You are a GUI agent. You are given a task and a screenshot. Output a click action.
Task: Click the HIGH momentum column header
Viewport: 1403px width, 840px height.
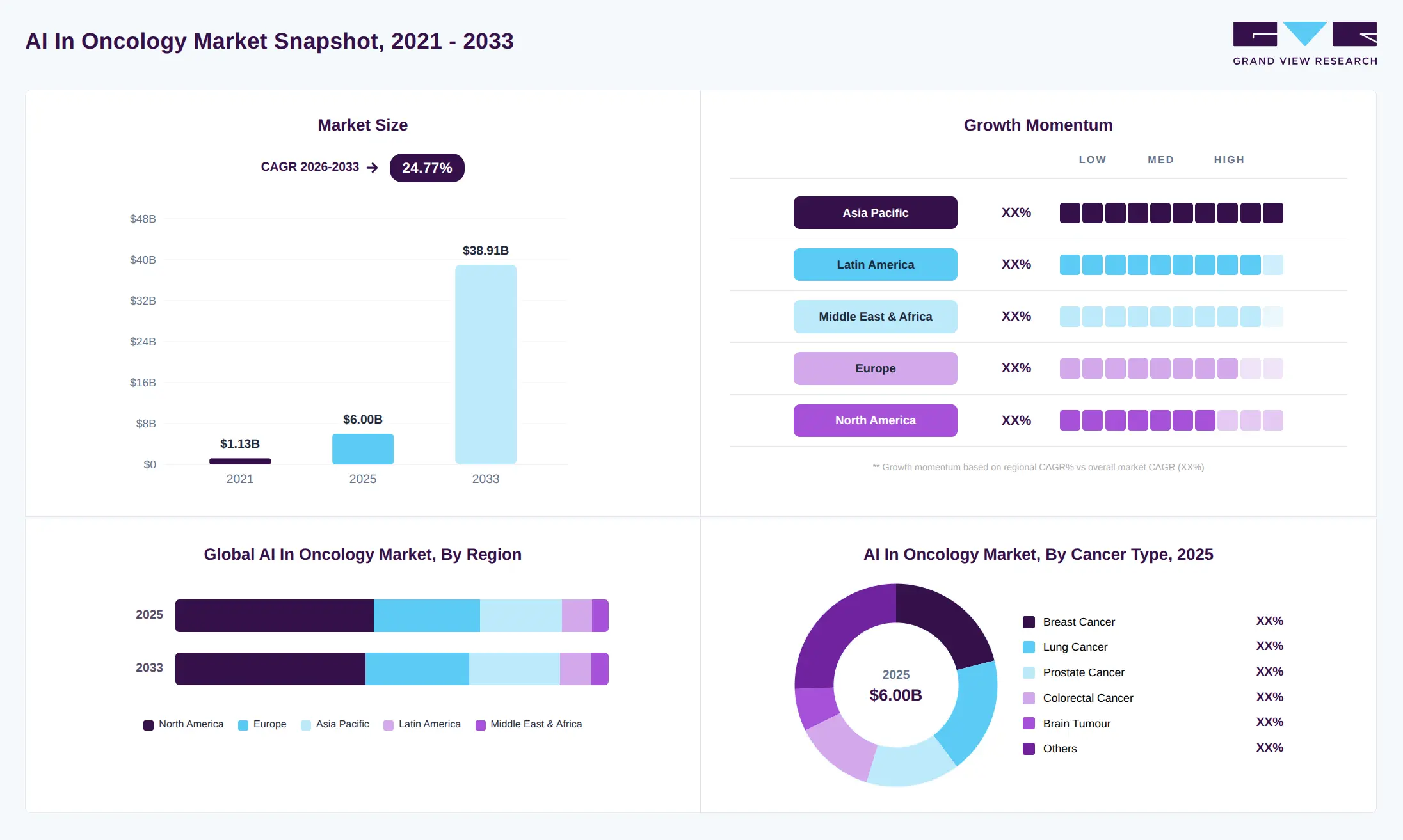coord(1229,160)
